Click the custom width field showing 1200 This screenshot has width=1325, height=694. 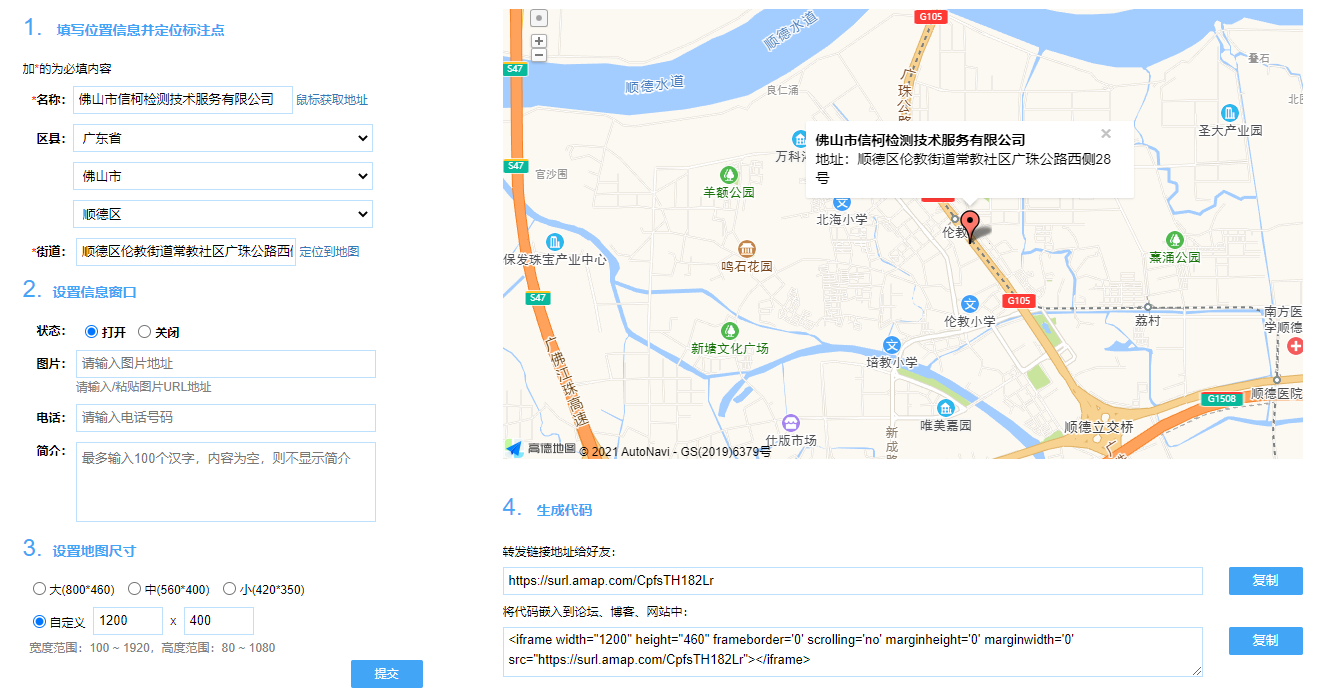[x=128, y=621]
